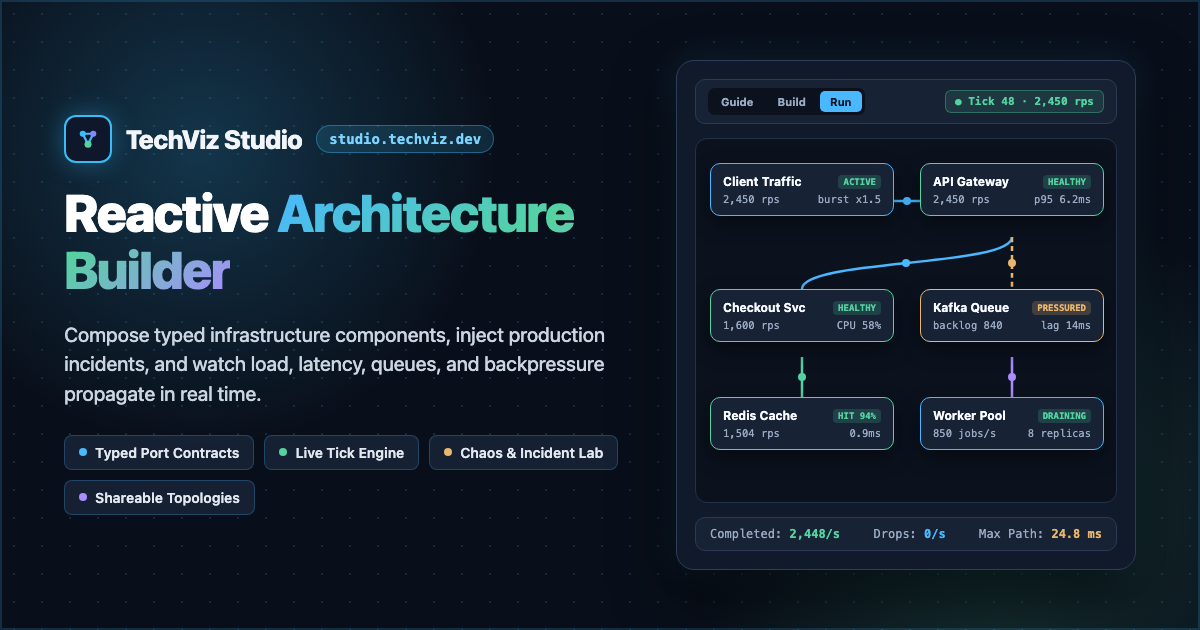
Task: Click the Max Path 24.8 ms stat
Action: coord(1040,534)
